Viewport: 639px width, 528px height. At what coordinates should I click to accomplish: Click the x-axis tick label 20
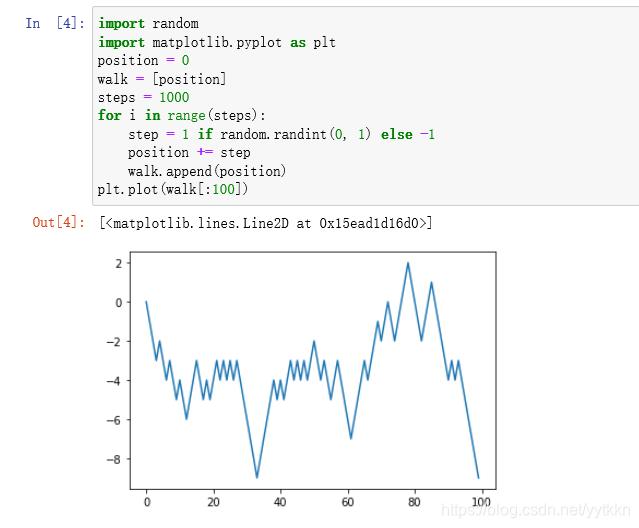point(214,502)
